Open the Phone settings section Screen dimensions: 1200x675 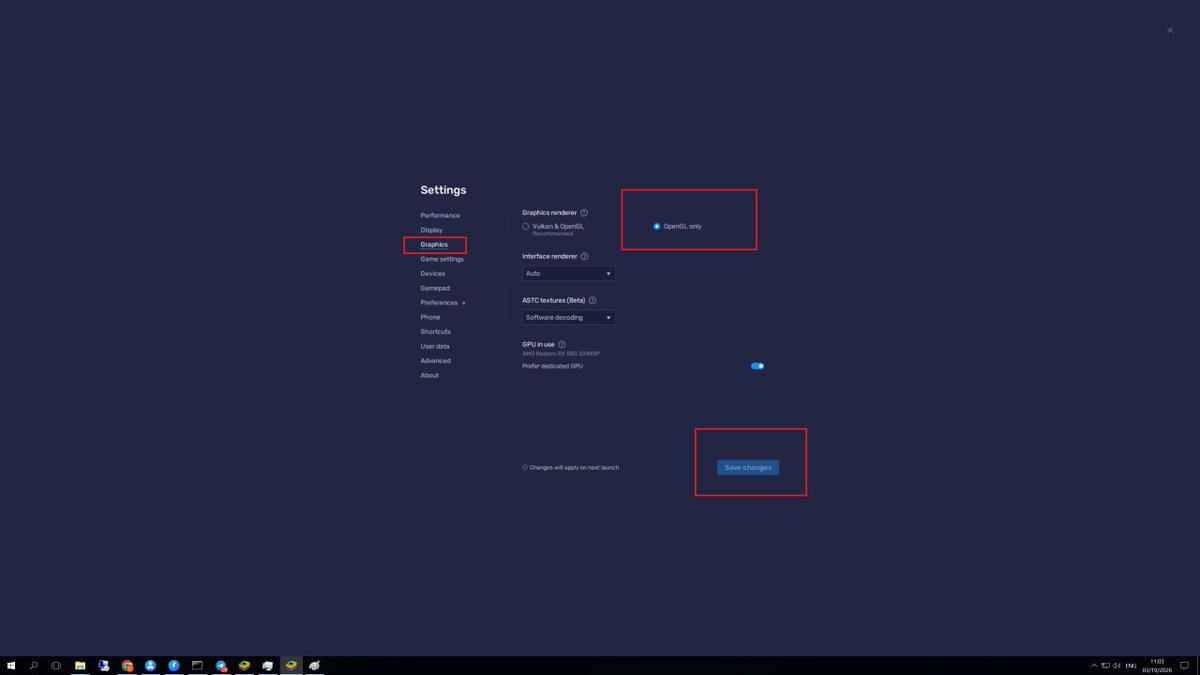tap(430, 317)
